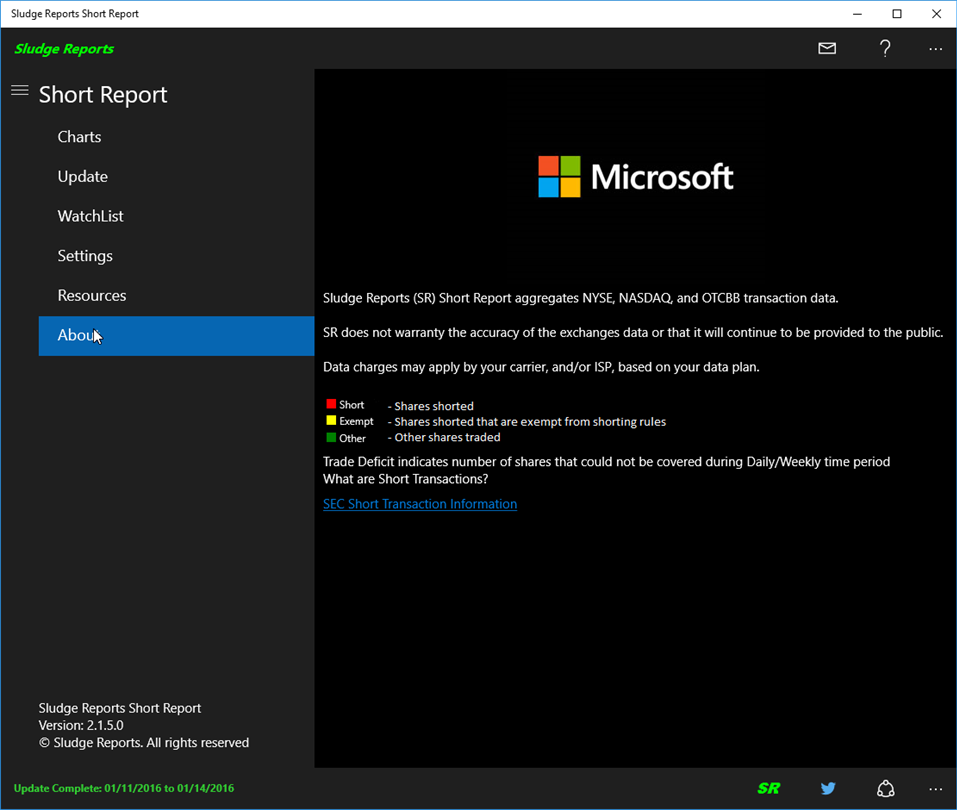Click the mail envelope icon
This screenshot has width=957, height=810.
pyautogui.click(x=827, y=48)
